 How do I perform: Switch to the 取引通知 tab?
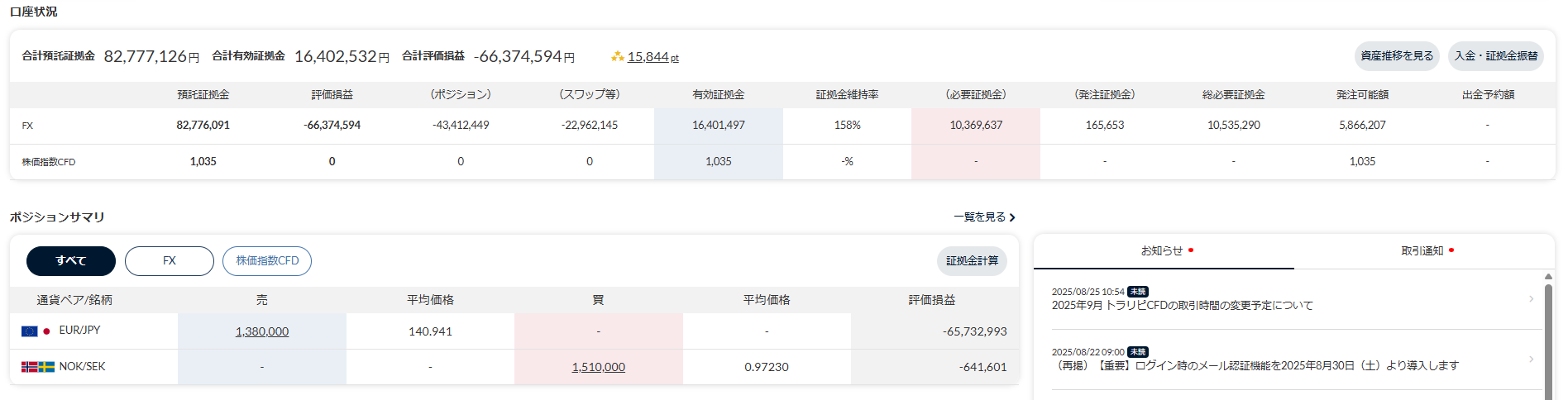tap(1423, 251)
